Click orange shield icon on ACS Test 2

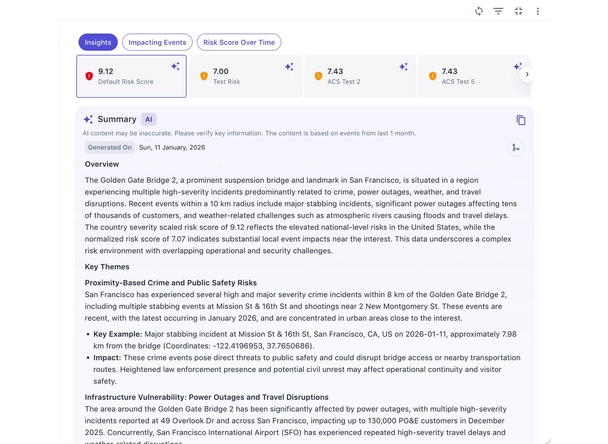(318, 76)
